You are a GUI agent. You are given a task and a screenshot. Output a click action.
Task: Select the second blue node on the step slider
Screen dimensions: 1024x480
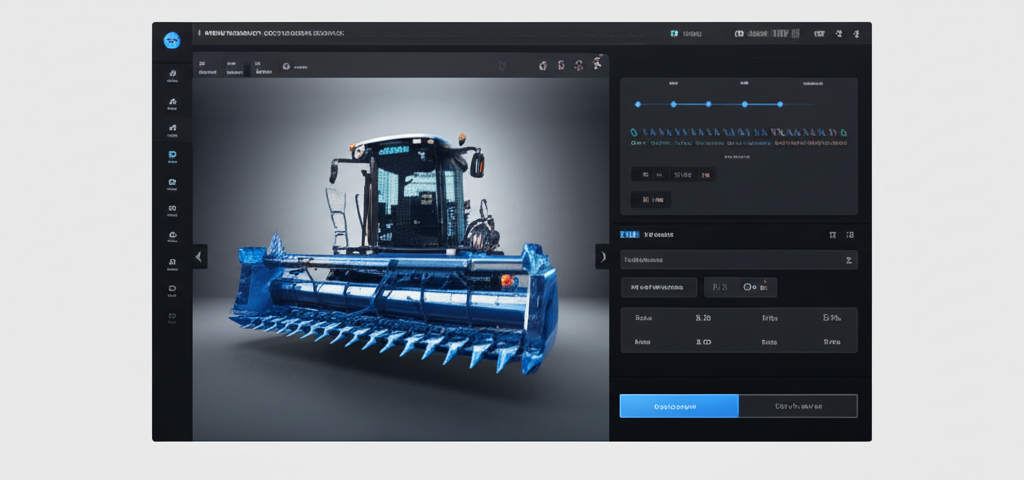pyautogui.click(x=673, y=104)
